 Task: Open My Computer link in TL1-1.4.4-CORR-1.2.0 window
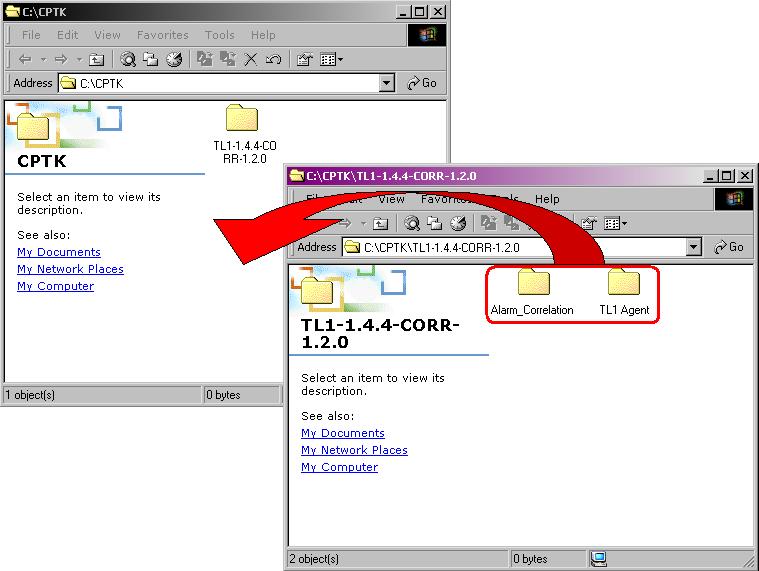[x=339, y=467]
